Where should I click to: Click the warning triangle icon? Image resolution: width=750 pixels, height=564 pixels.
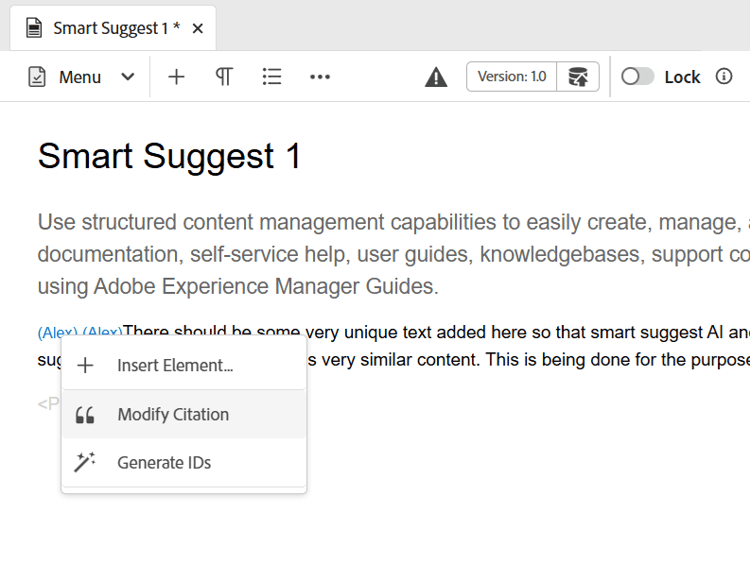[436, 77]
